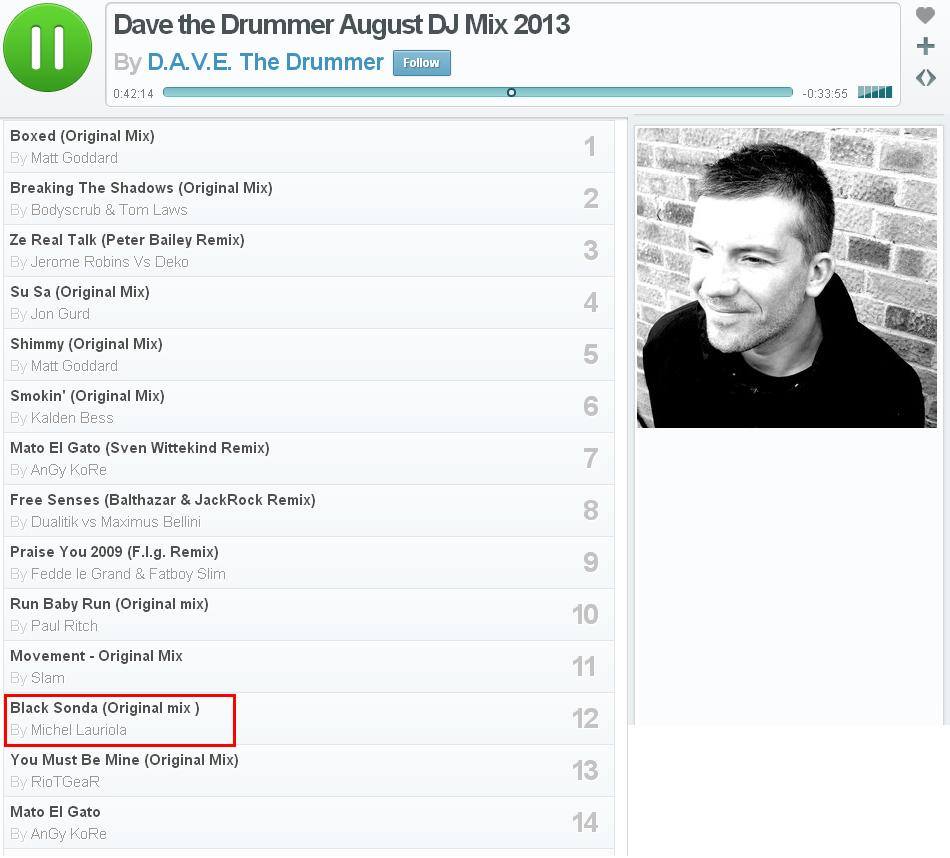950x858 pixels.
Task: Select track Breaking The Shadows (Original Mix)
Action: pyautogui.click(x=309, y=199)
